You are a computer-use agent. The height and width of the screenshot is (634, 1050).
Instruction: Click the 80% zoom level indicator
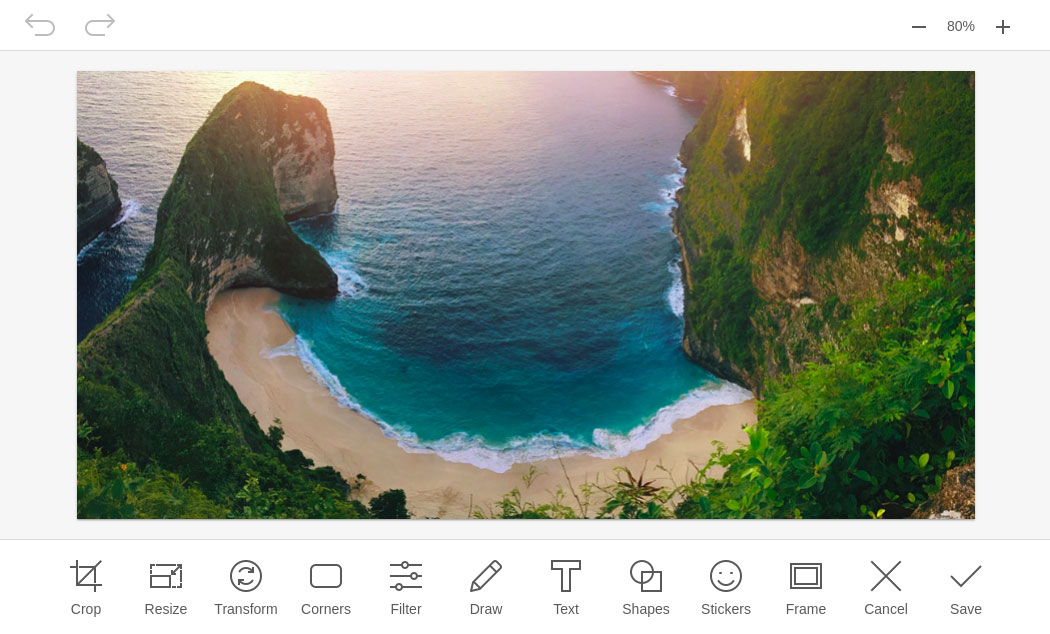click(x=961, y=26)
